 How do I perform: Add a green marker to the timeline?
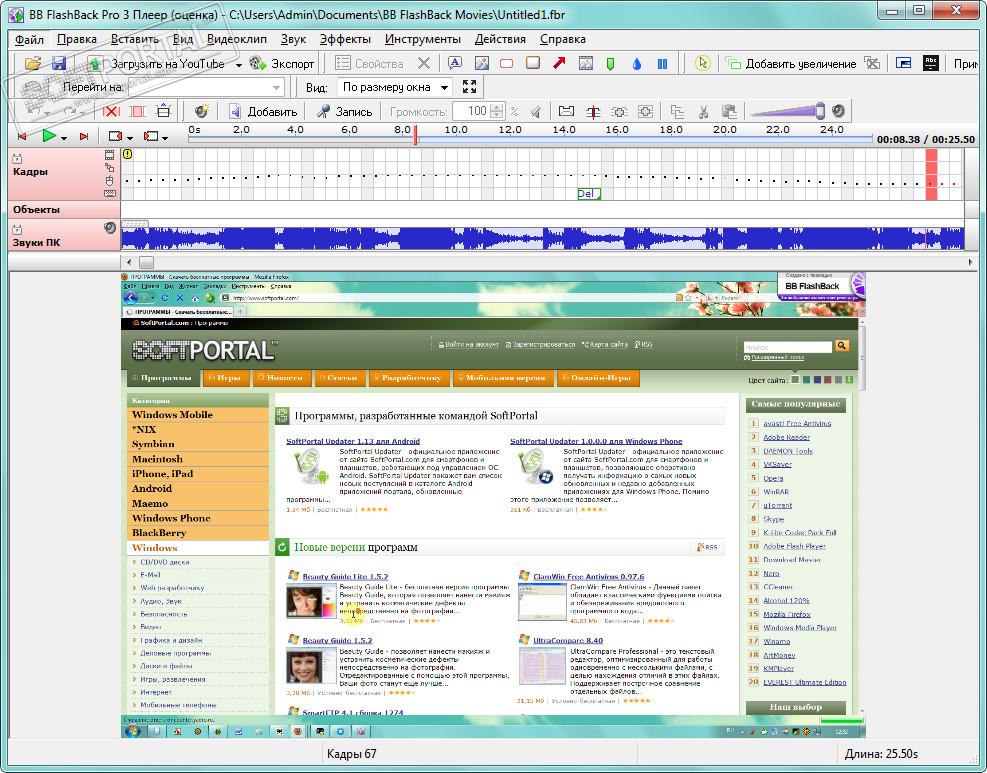pos(610,64)
